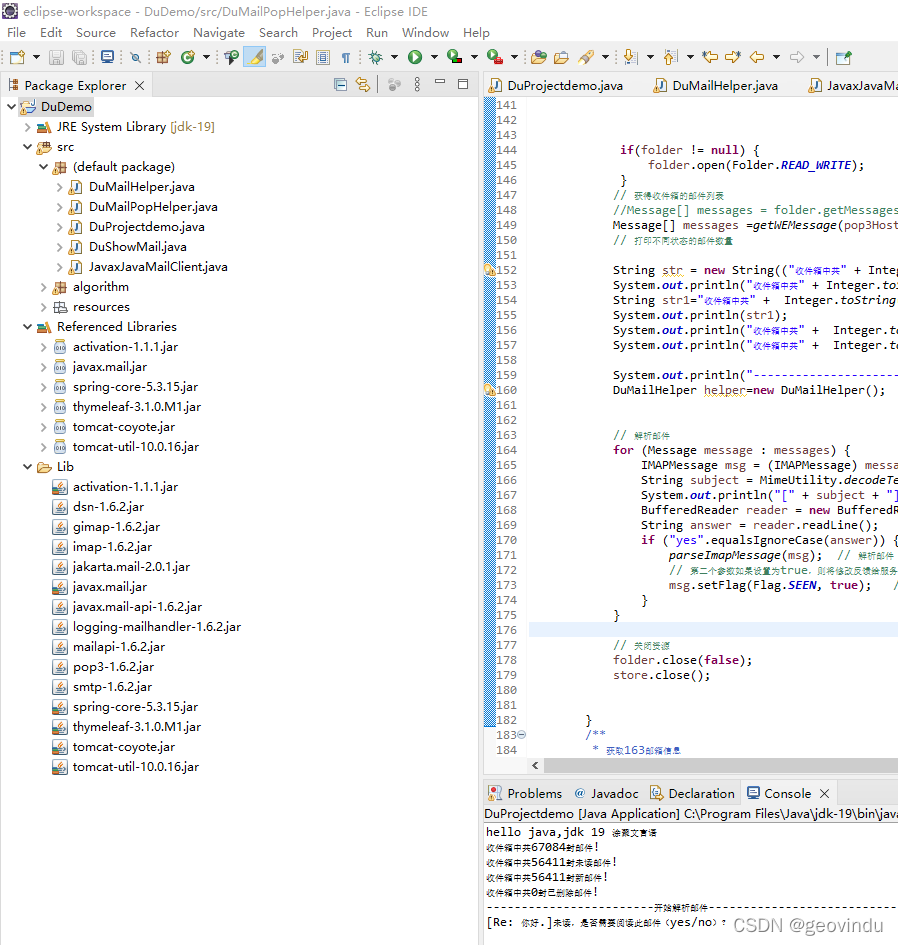Toggle Show Whitespace Characters pilcrow icon

click(346, 58)
